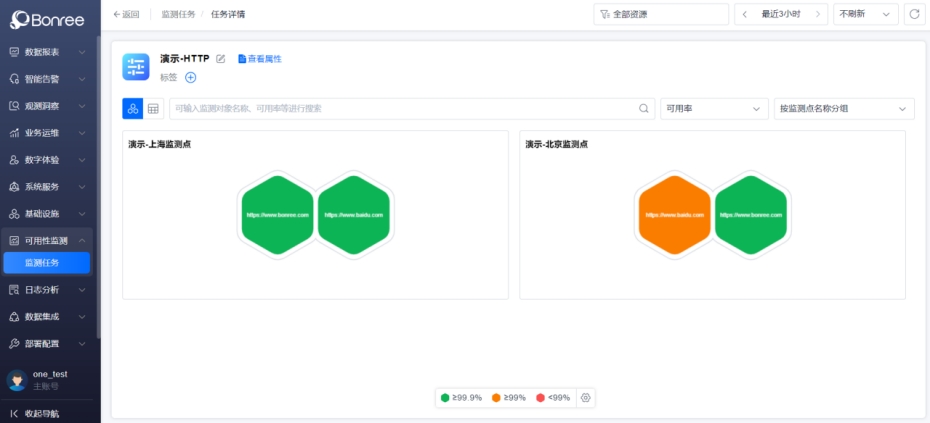Go to next time range arrow
930x423 pixels.
819,14
